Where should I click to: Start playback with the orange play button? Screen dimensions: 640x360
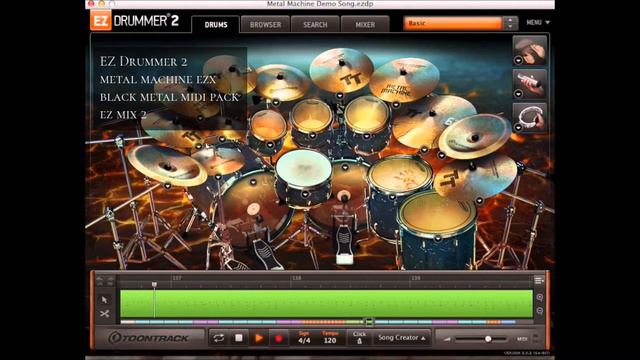click(x=259, y=338)
